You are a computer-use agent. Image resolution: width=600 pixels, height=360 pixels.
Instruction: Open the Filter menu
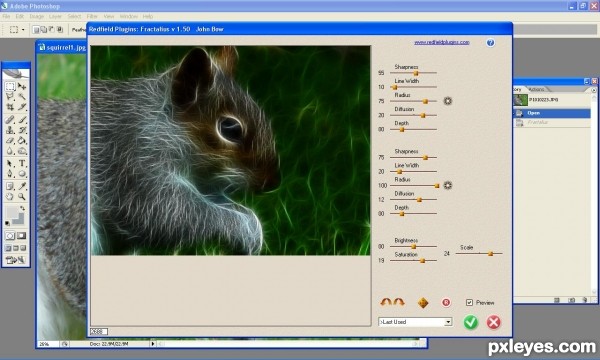(x=92, y=16)
